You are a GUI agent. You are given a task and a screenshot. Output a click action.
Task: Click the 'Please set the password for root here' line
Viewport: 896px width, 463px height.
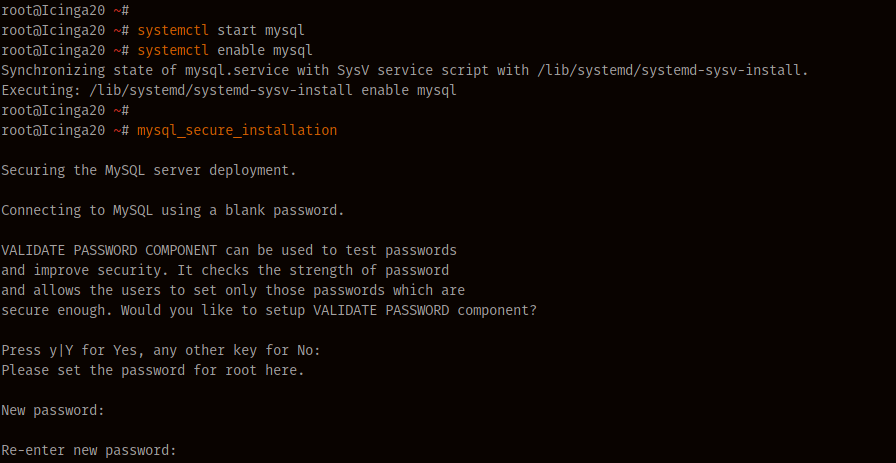pyautogui.click(x=153, y=370)
